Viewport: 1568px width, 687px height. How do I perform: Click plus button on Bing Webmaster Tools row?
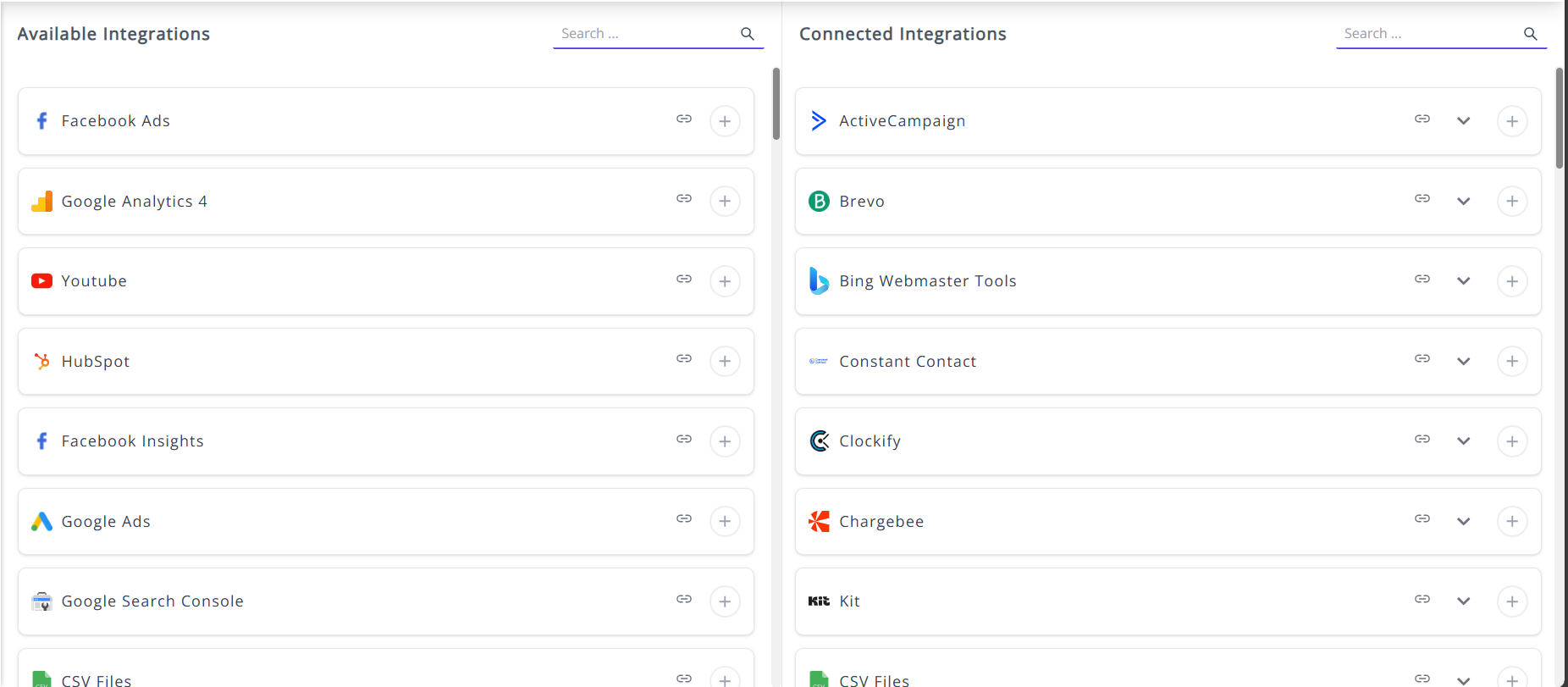1512,281
